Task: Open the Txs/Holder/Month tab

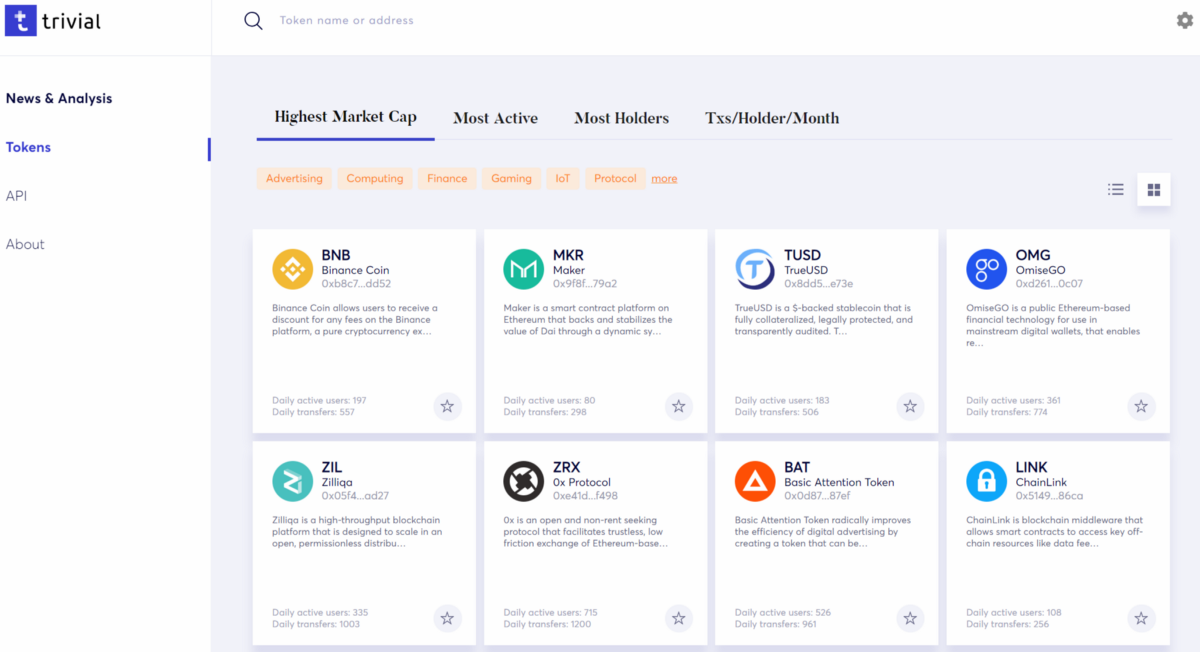Action: tap(772, 118)
